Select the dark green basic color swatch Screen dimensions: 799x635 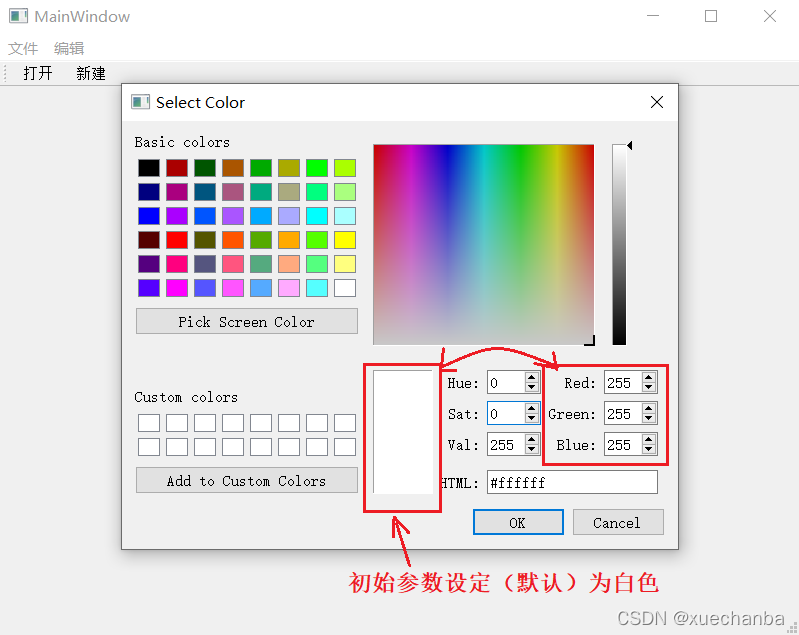click(x=205, y=168)
